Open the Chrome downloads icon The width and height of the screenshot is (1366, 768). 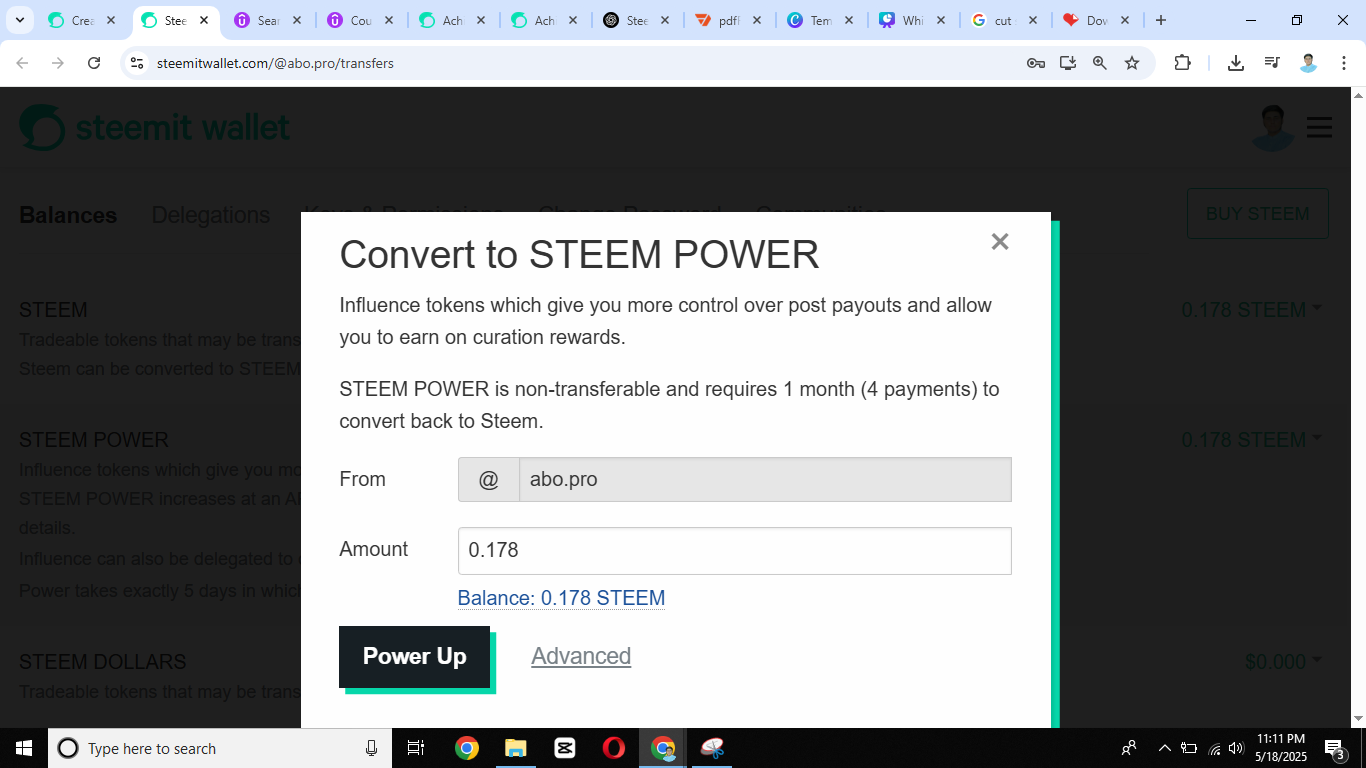coord(1236,63)
